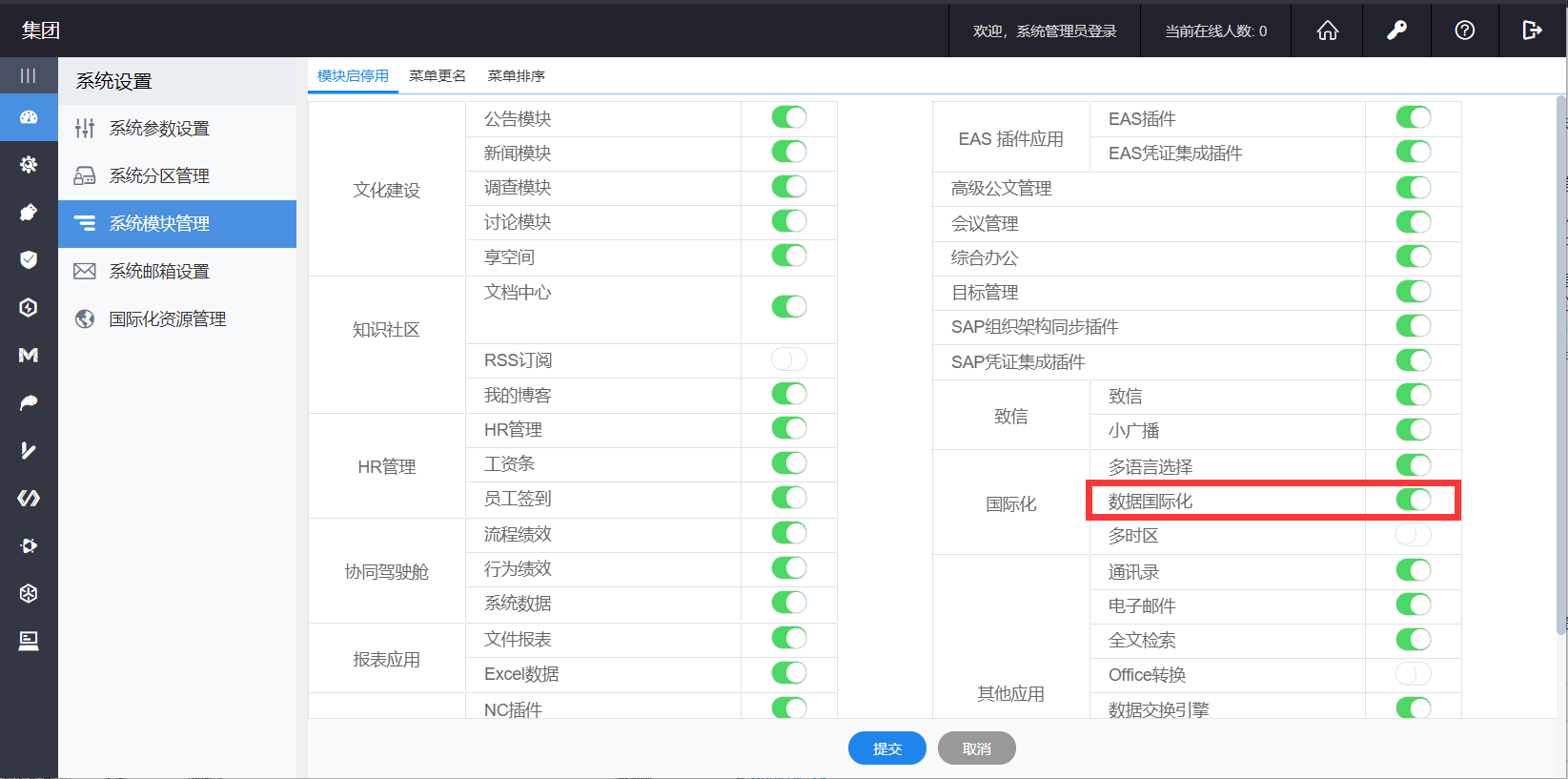Select 国际化资源管理 menu item
The width and height of the screenshot is (1568, 779).
click(x=167, y=319)
